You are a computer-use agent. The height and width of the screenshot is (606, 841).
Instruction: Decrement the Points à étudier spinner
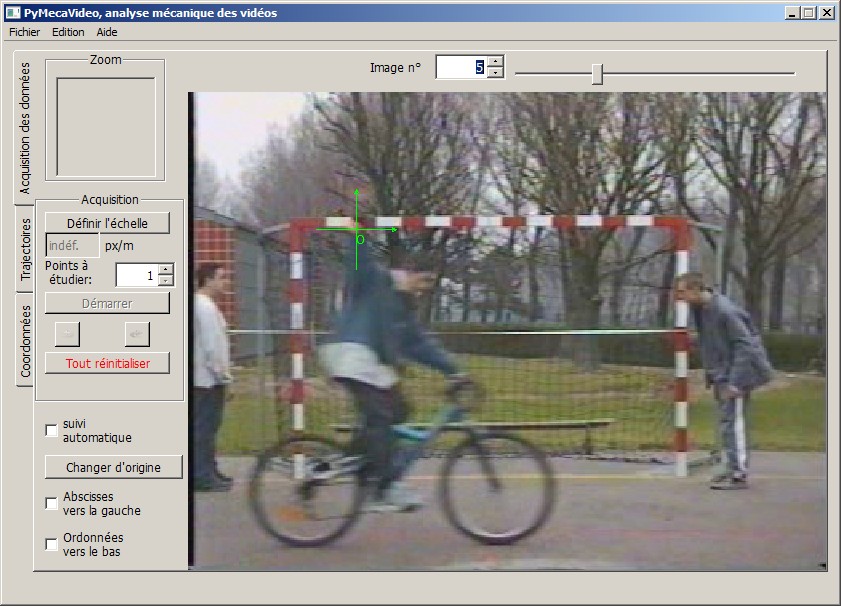point(166,281)
